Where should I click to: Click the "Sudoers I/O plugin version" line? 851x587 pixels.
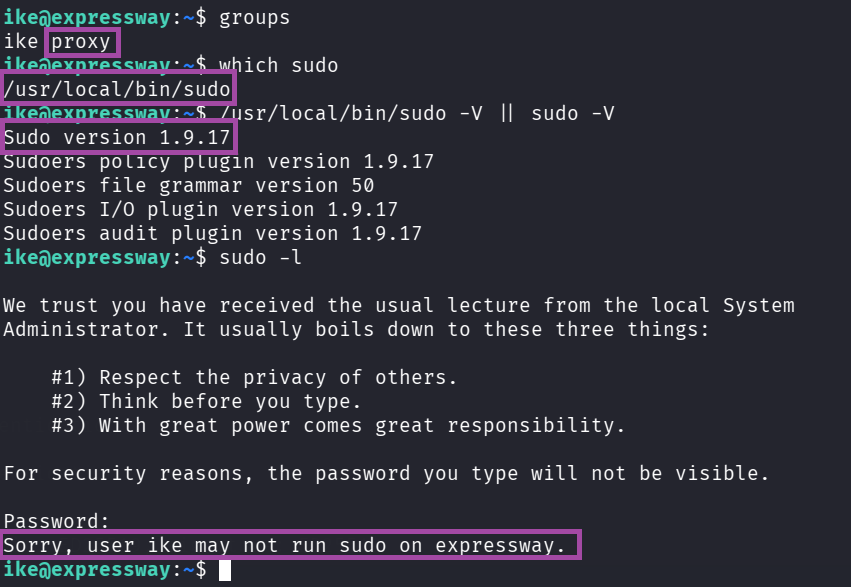click(x=200, y=209)
